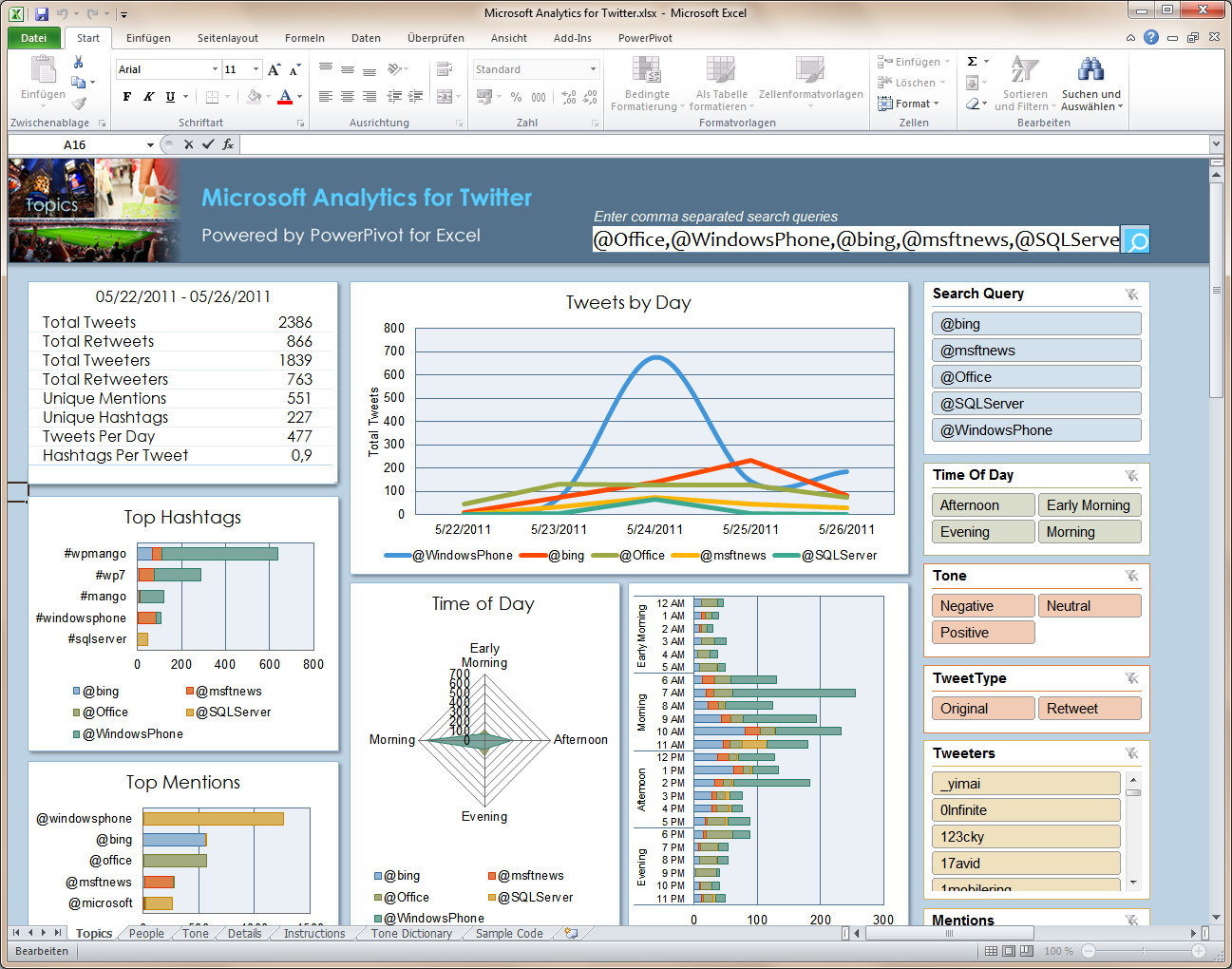1232x969 pixels.
Task: Click the search magnifier icon beside queries
Action: (x=1136, y=240)
